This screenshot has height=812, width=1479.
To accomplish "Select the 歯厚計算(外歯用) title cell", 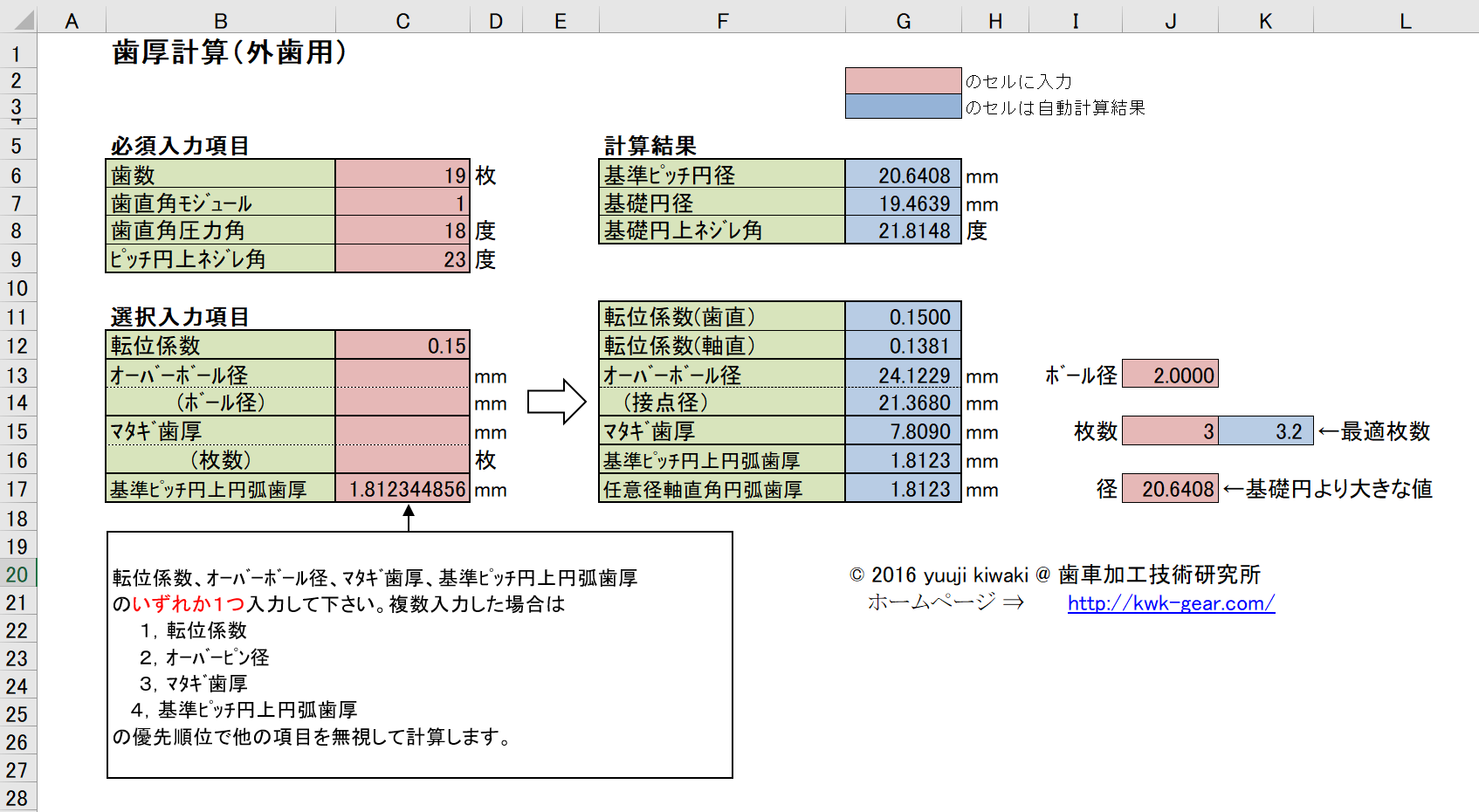I will point(229,53).
